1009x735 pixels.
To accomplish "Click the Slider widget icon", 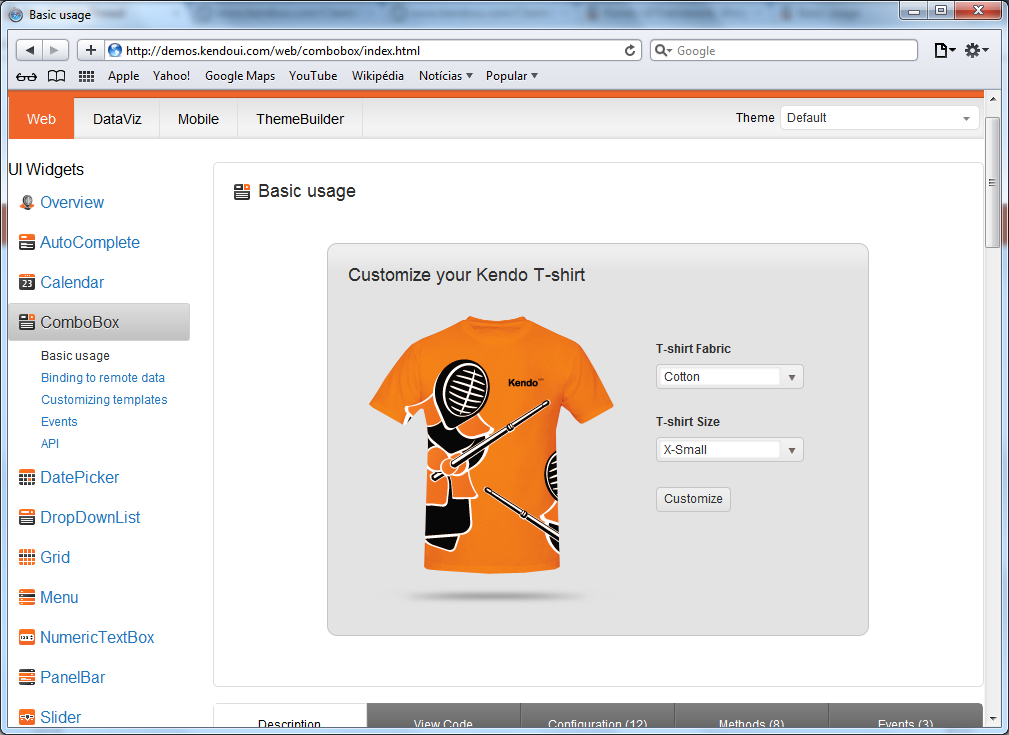I will pyautogui.click(x=26, y=717).
